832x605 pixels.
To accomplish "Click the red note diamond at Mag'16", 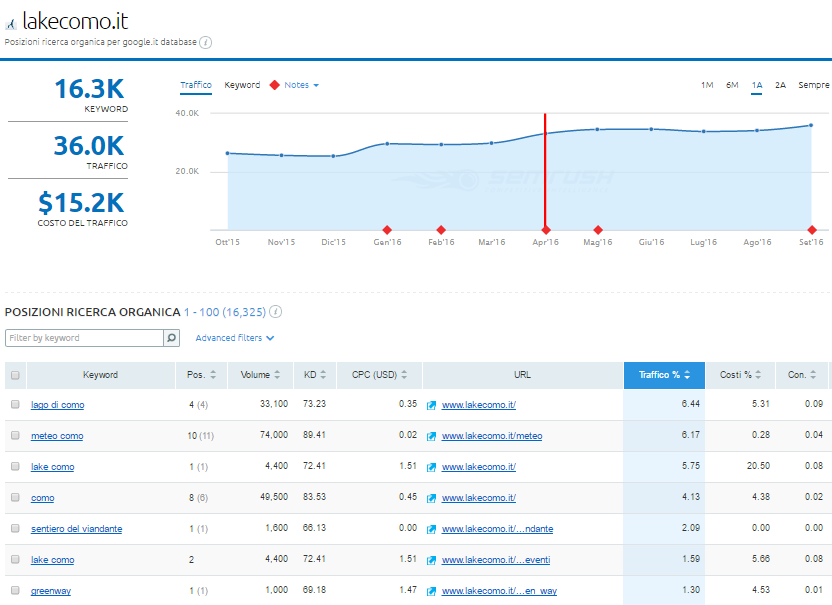I will (598, 229).
